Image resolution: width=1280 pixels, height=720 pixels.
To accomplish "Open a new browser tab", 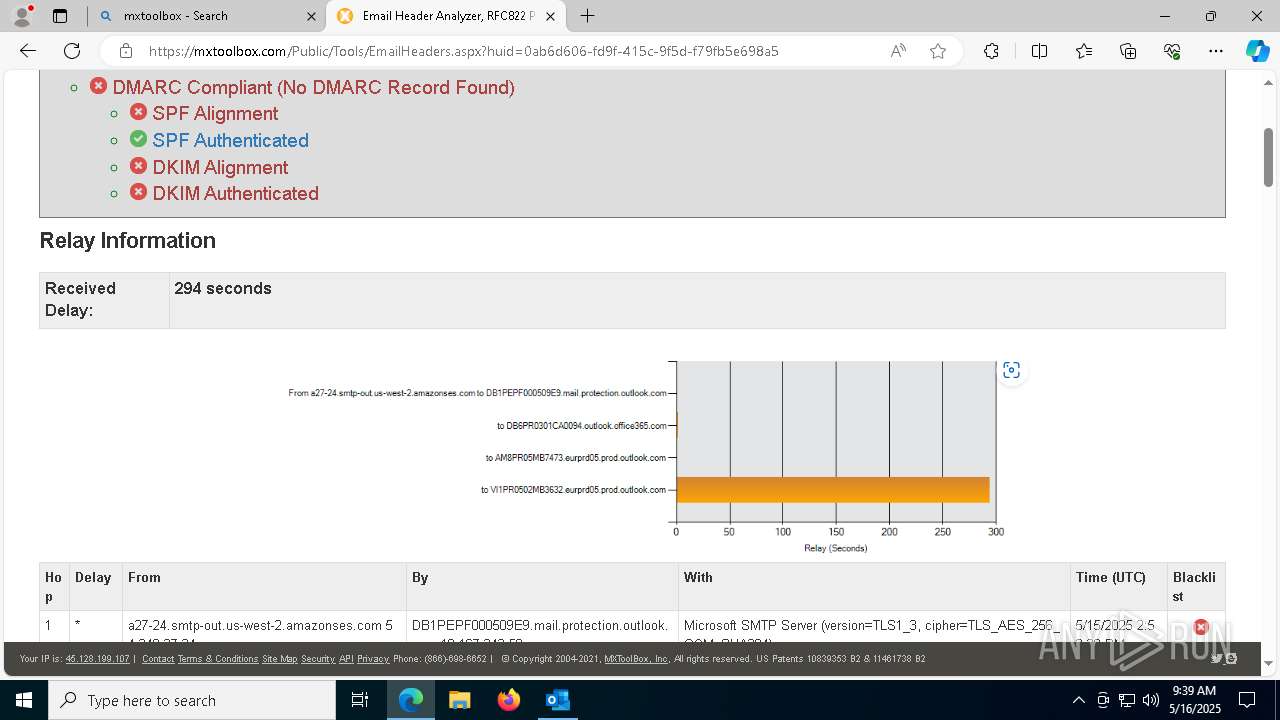I will point(588,16).
